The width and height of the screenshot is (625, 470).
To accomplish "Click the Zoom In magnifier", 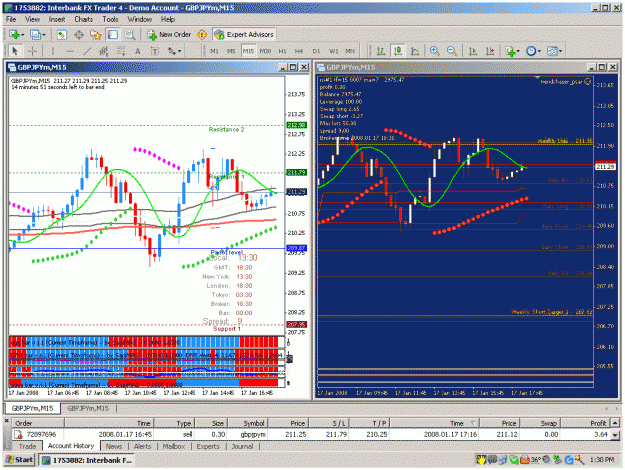I will coord(434,51).
